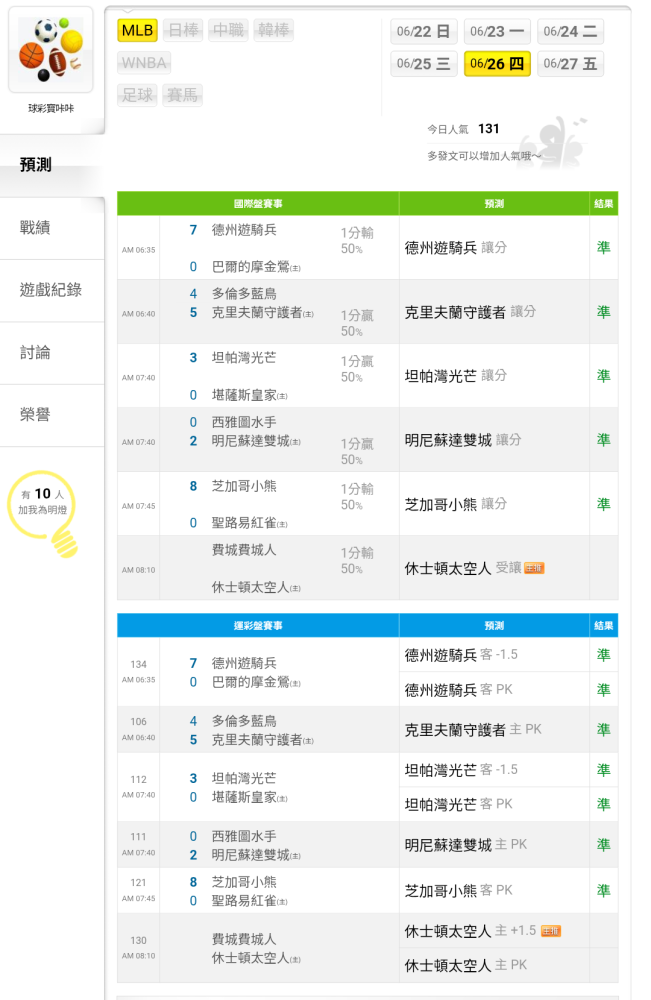Click the 國際盤賽事 table header

(x=258, y=203)
